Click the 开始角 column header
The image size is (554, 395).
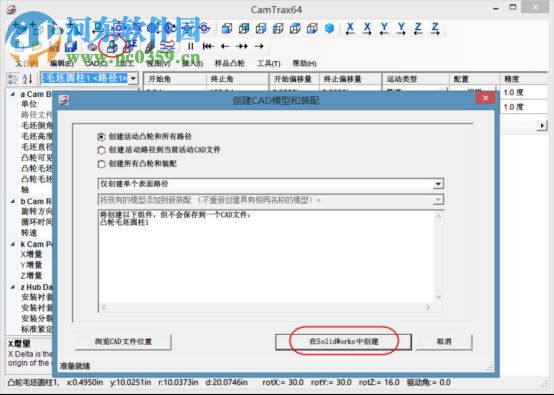pos(175,79)
